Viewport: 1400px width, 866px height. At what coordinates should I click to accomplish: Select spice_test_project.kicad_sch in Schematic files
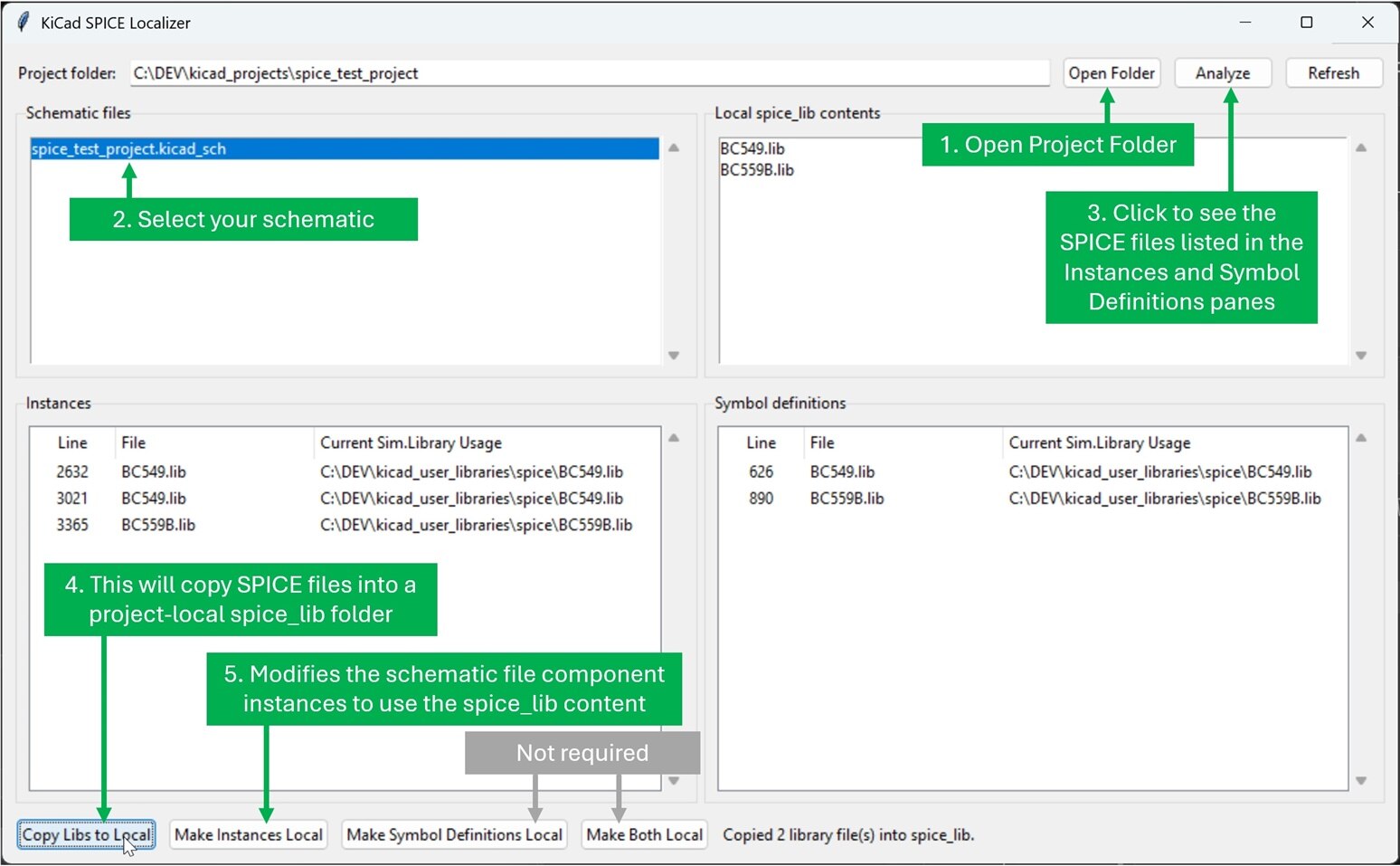click(345, 148)
